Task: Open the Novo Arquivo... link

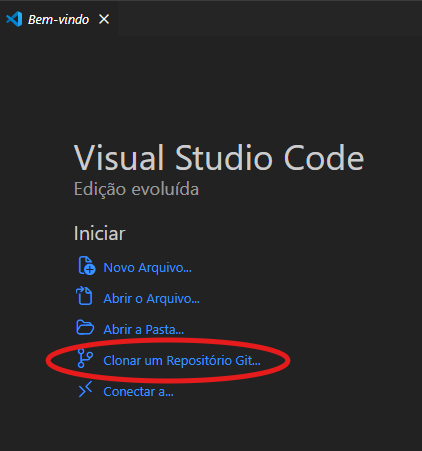Action: 147,268
